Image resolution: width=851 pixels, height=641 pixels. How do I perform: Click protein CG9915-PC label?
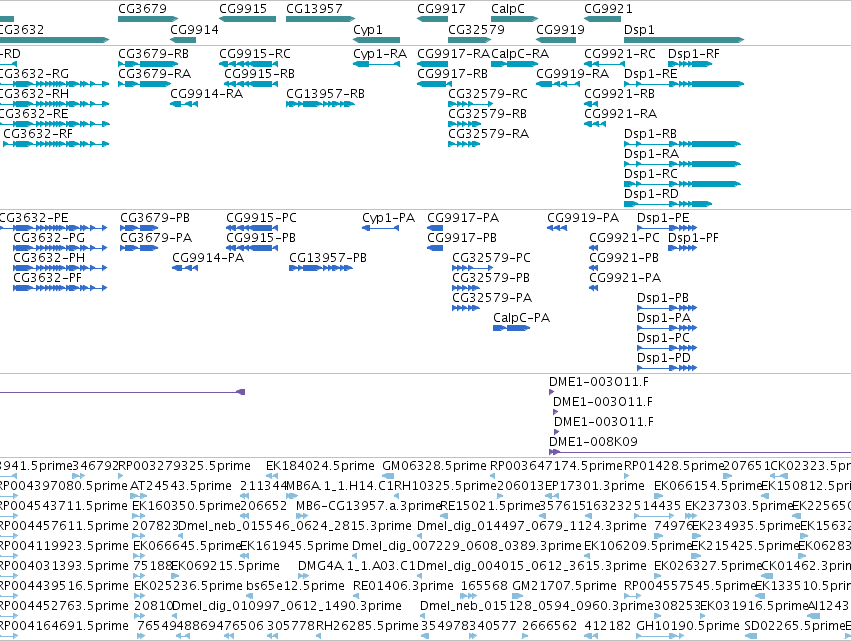[261, 218]
